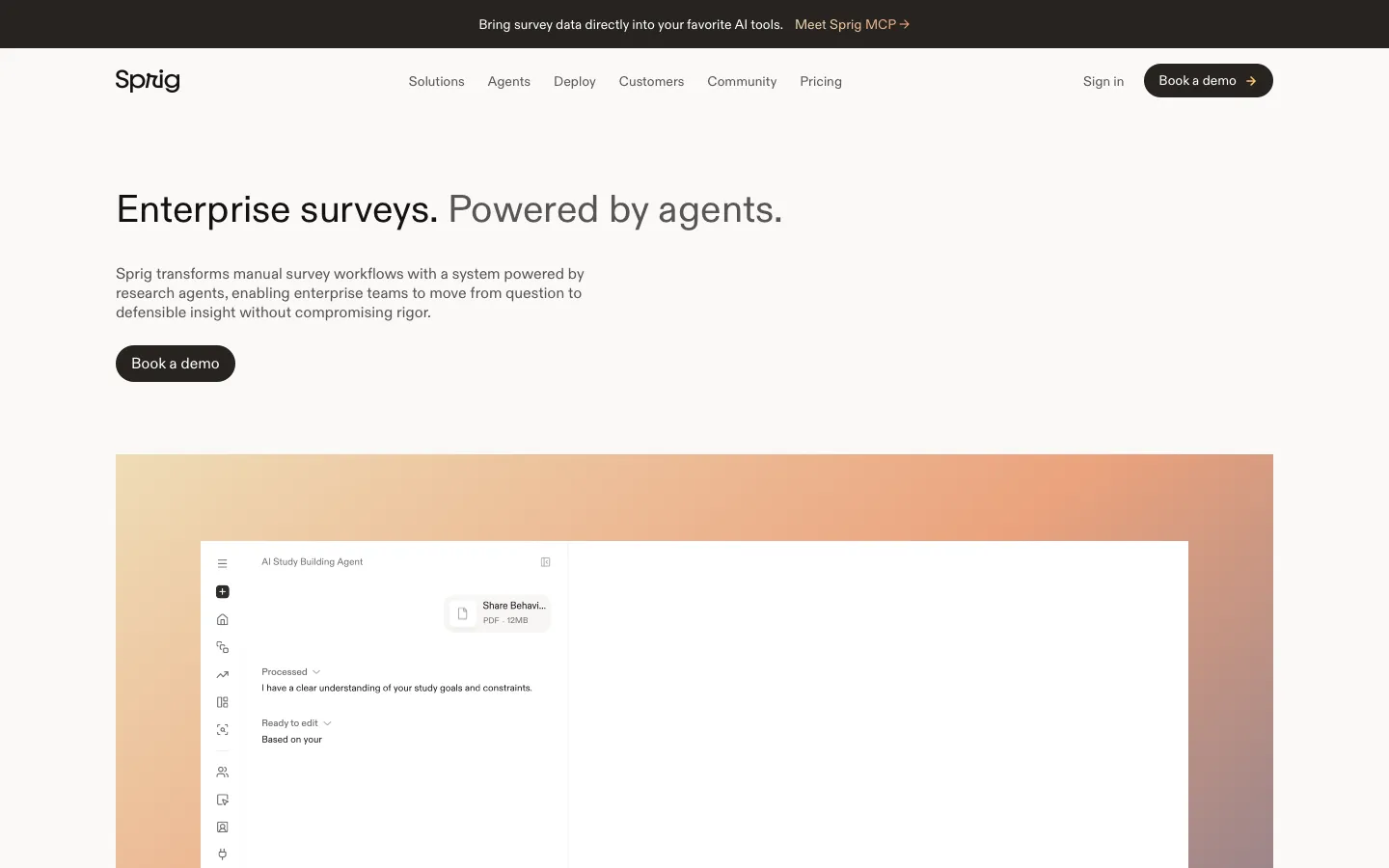This screenshot has width=1389, height=868.
Task: Click Sign in link
Action: point(1103,82)
